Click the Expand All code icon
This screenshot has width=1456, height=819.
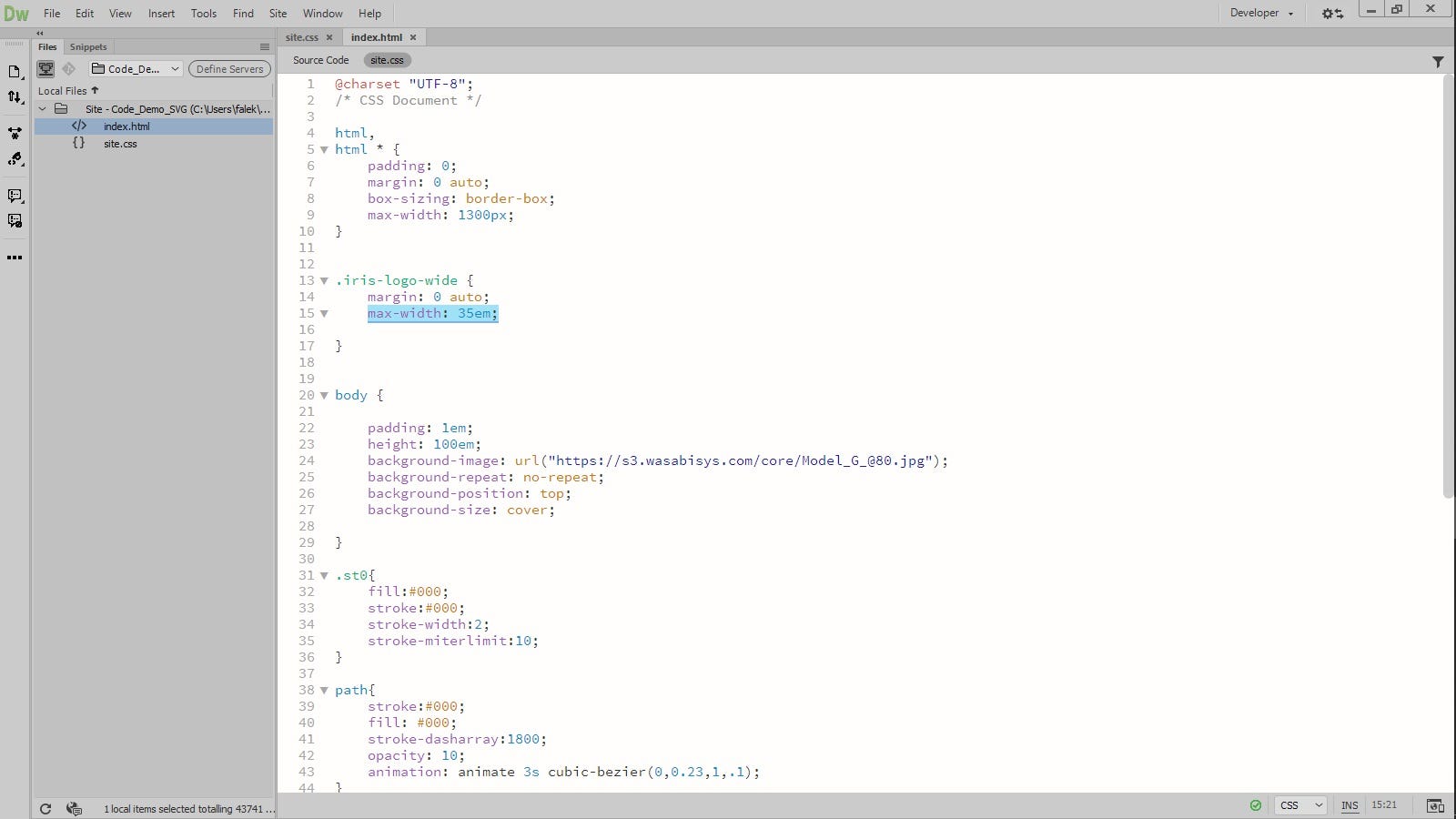(15, 134)
